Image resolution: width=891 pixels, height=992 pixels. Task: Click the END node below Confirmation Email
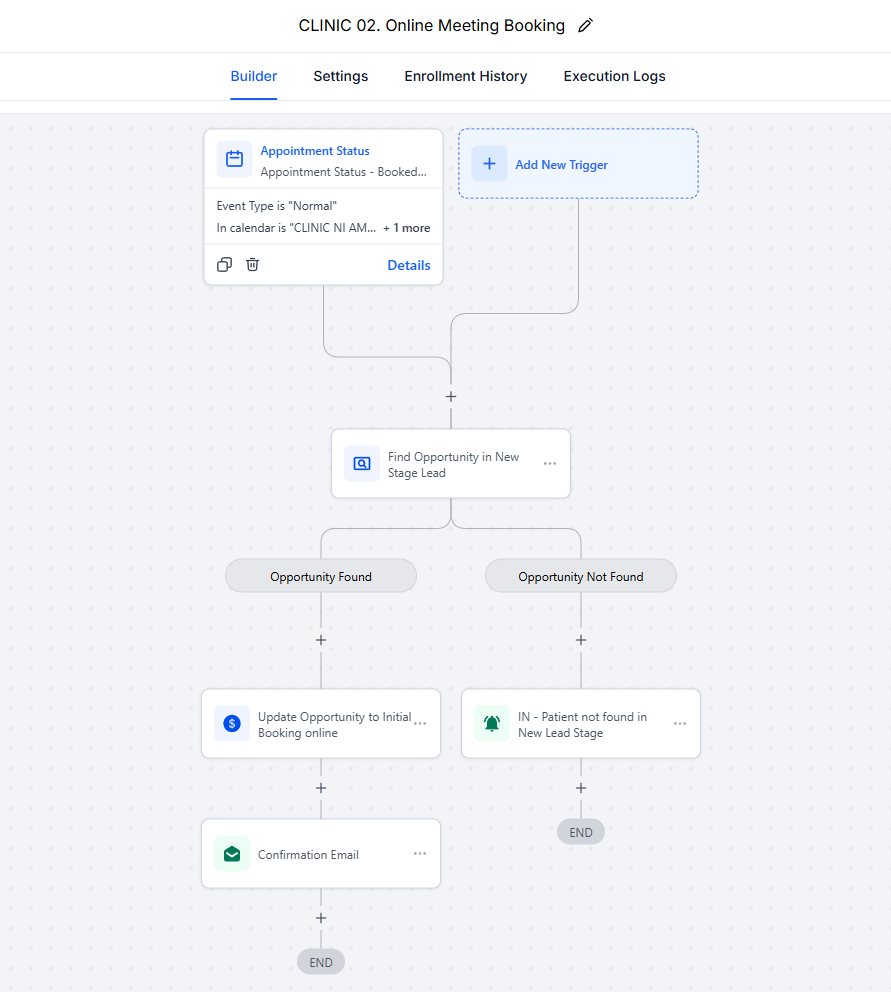coord(320,961)
